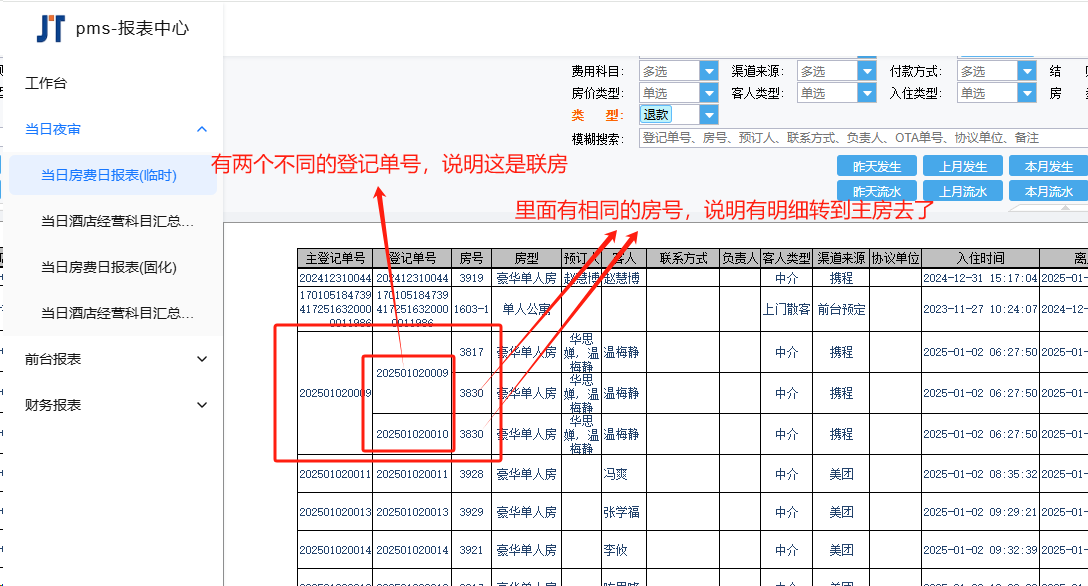1088x586 pixels.
Task: Focus the 模糊搜索 search input field
Action: (x=860, y=138)
